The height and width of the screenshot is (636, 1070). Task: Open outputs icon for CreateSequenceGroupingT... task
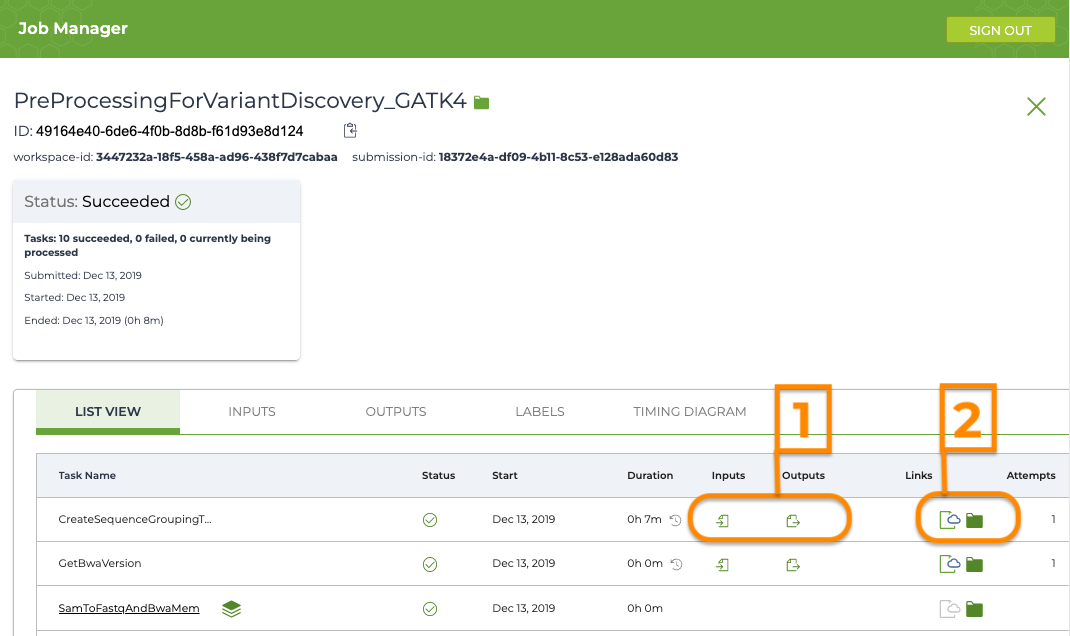click(x=792, y=521)
